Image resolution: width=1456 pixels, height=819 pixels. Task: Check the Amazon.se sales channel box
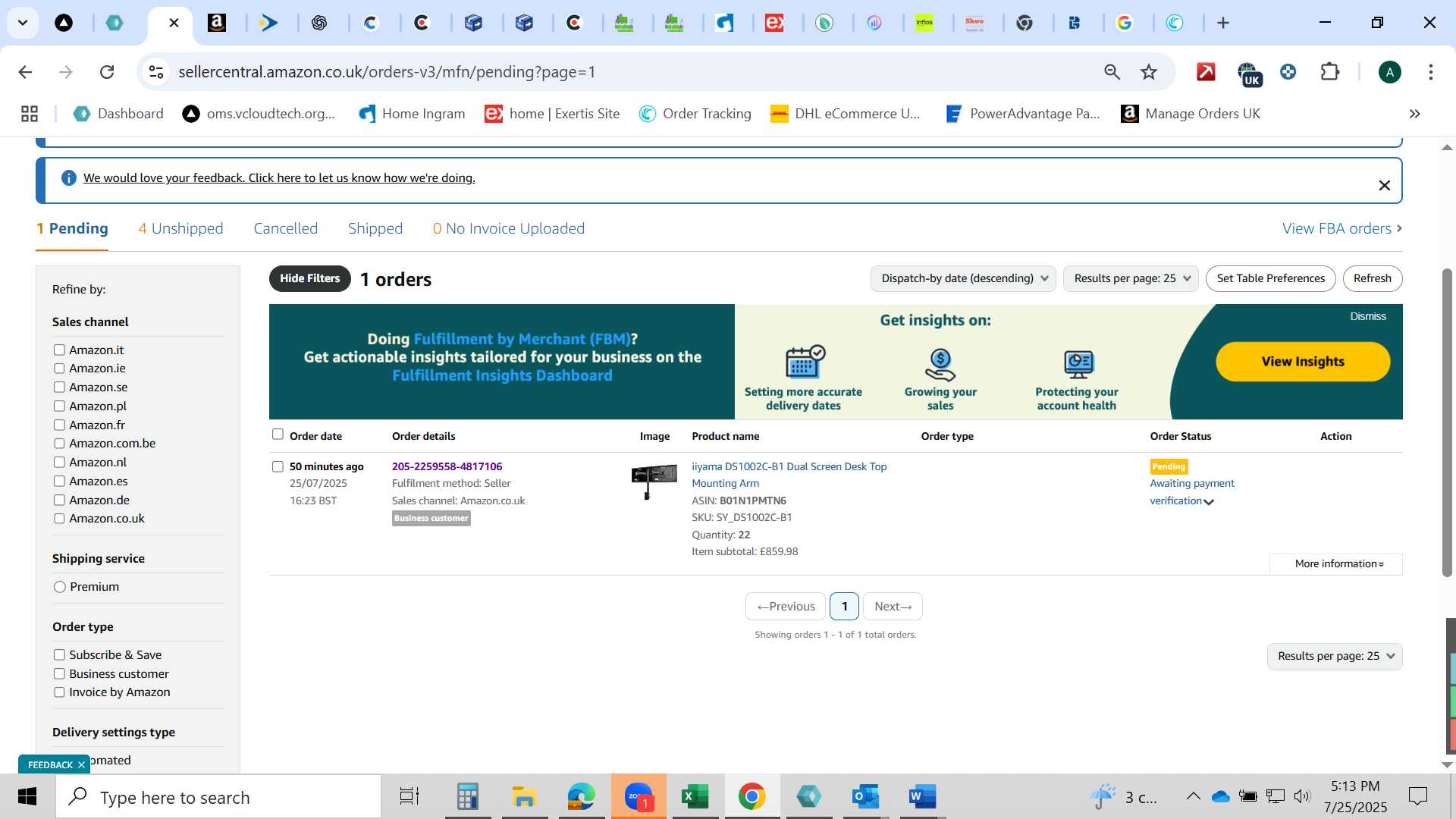pos(59,388)
